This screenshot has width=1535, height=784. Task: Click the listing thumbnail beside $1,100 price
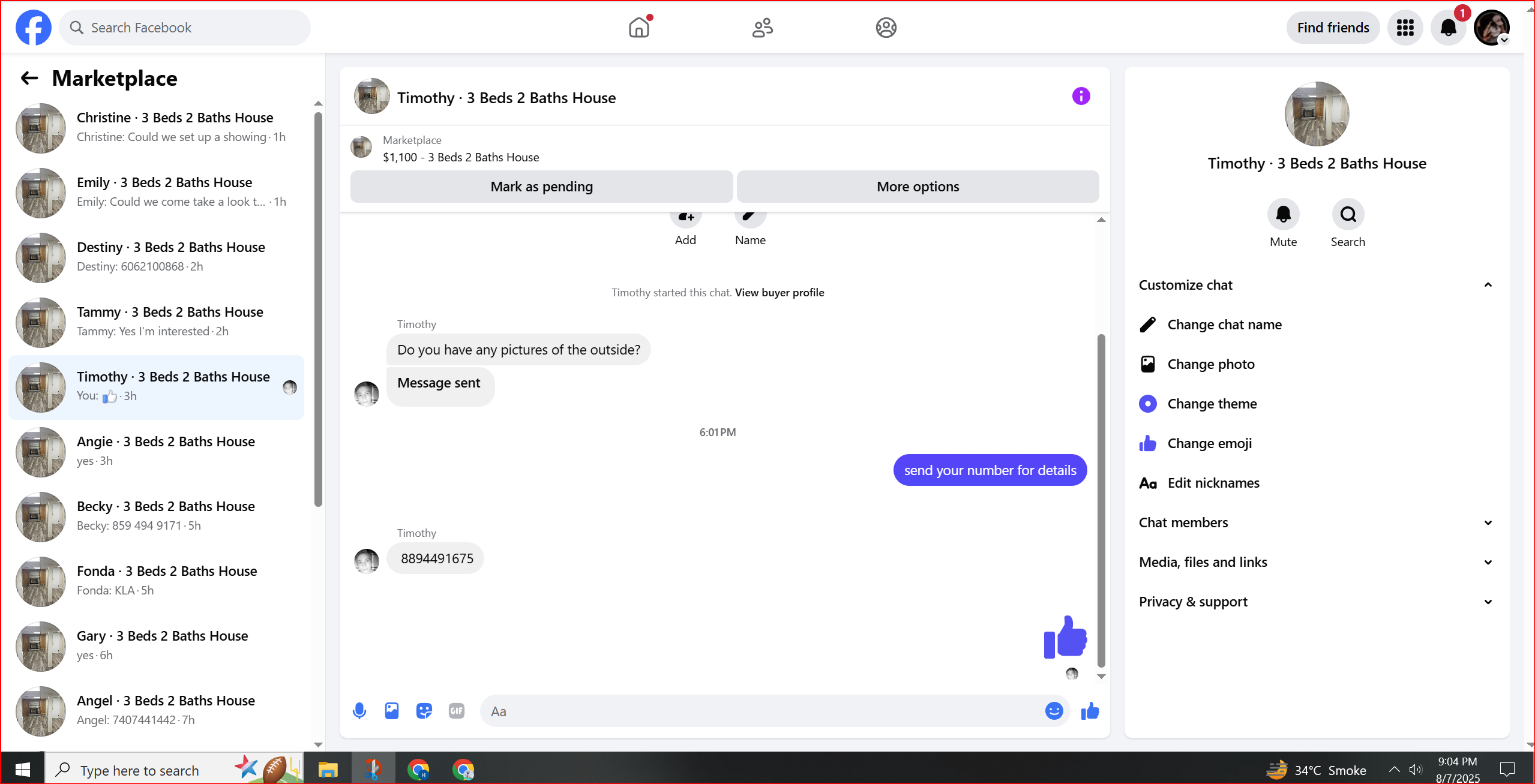pyautogui.click(x=361, y=148)
